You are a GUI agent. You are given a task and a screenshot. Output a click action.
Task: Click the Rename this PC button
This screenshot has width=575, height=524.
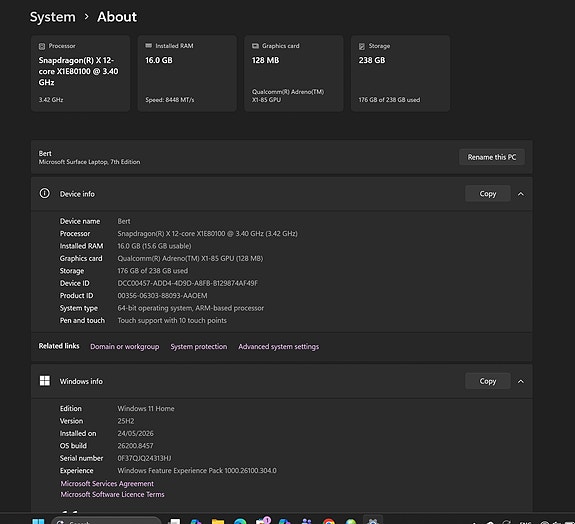[491, 157]
